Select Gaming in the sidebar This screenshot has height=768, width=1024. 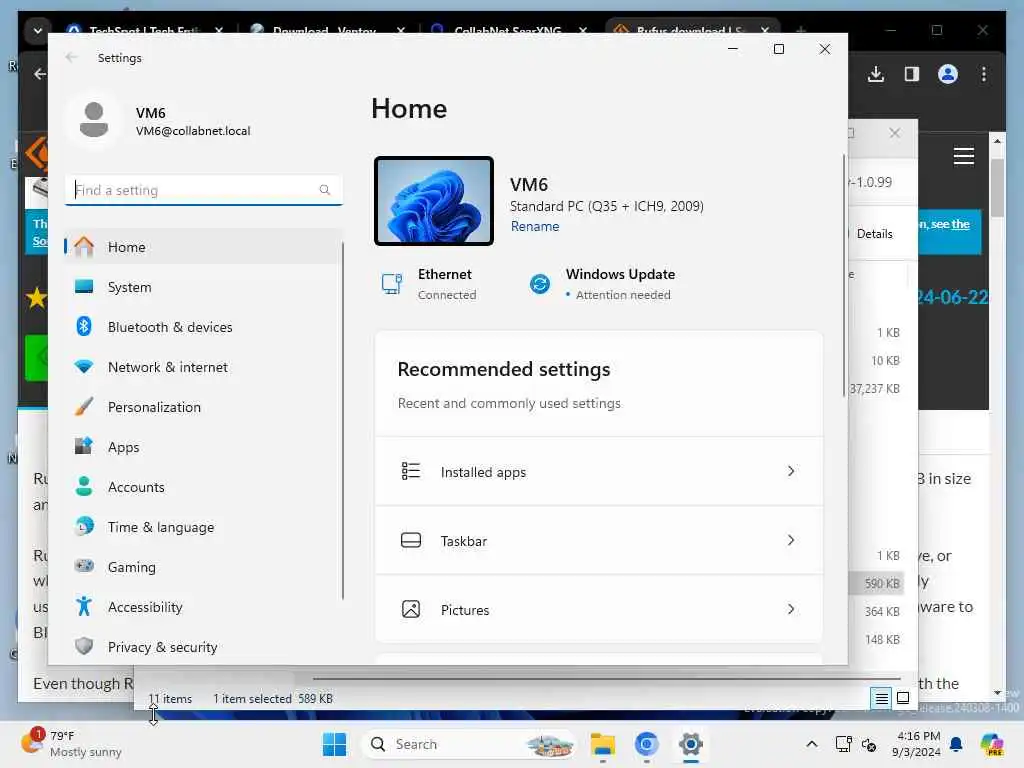tap(203, 567)
